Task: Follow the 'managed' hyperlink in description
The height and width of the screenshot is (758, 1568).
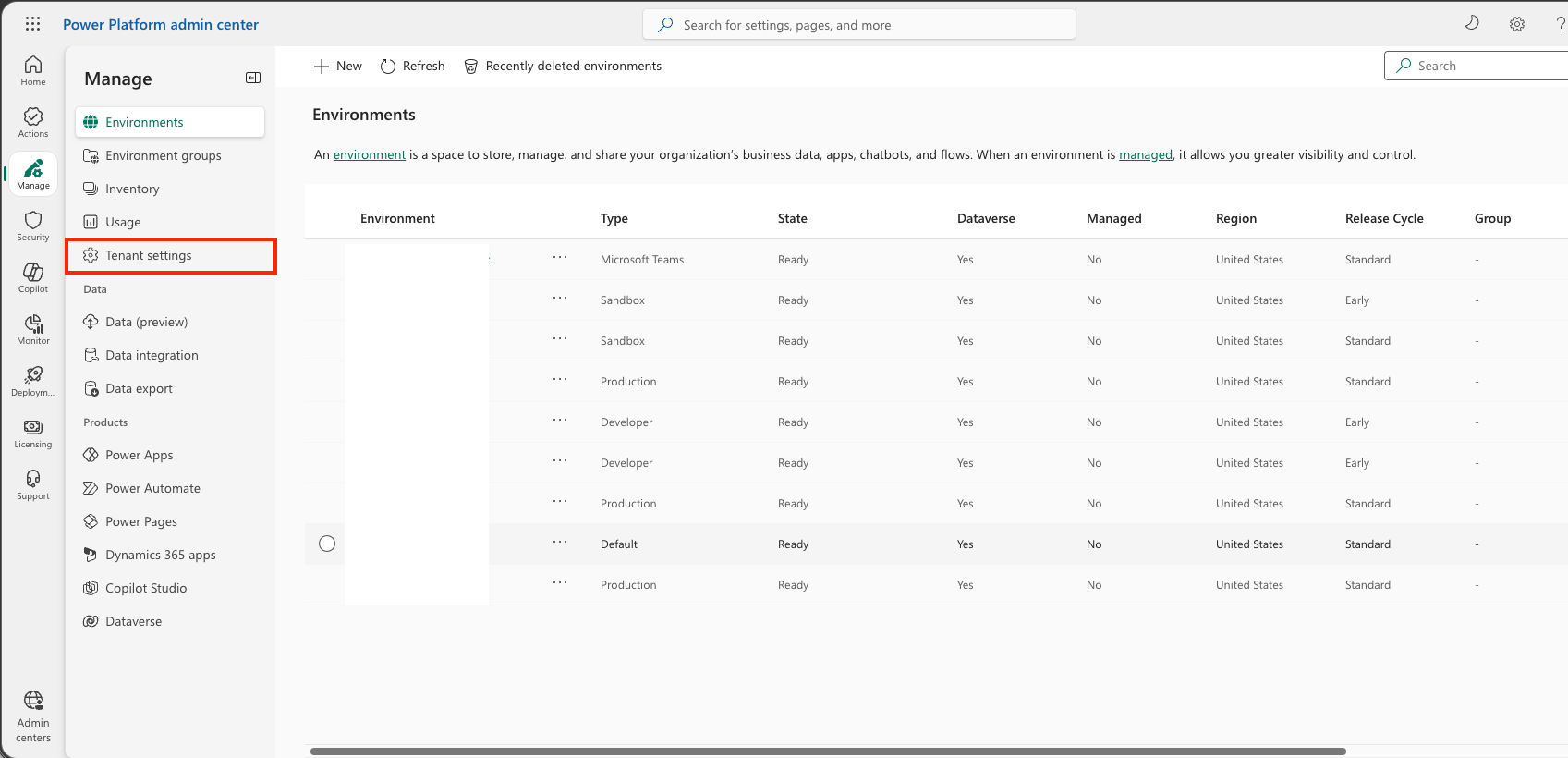Action: coord(1146,154)
